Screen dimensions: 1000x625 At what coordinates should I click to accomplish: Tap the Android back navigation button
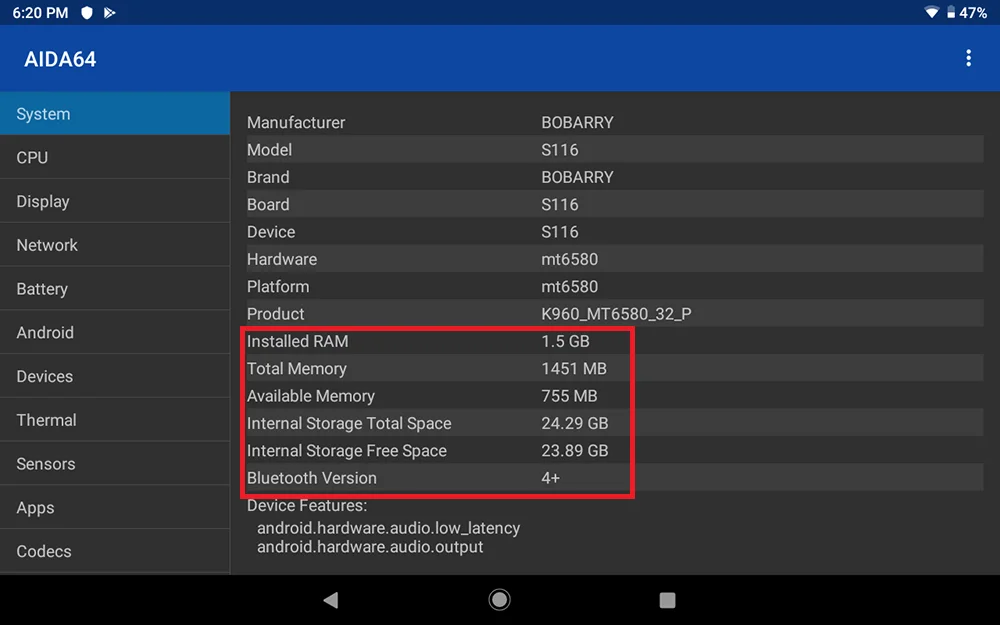[330, 599]
